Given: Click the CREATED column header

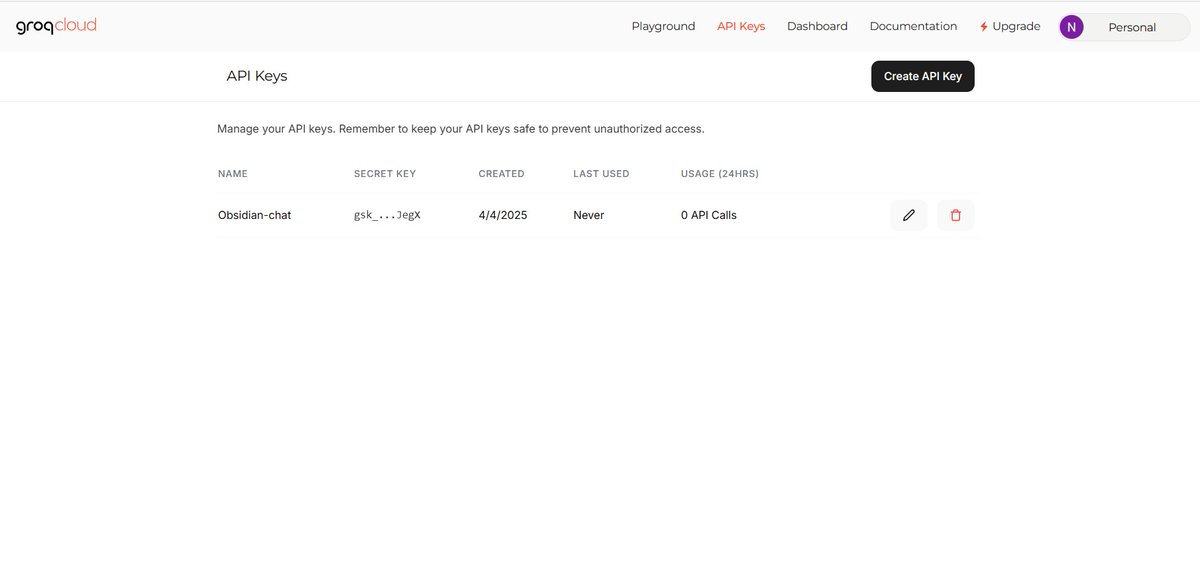Looking at the screenshot, I should click(x=502, y=174).
